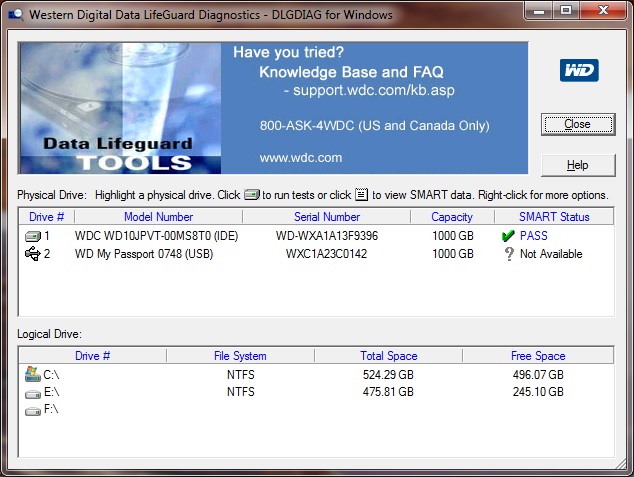
Task: Minimize the DLGDIAG window
Action: coord(539,11)
